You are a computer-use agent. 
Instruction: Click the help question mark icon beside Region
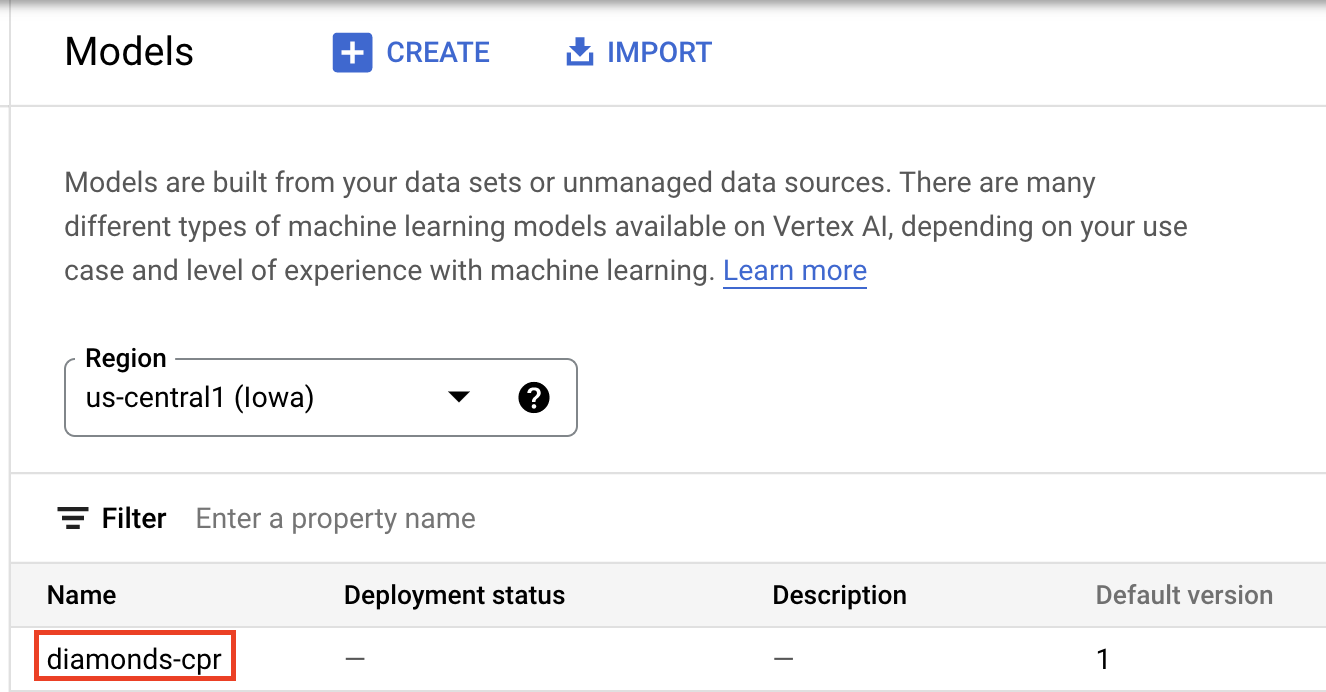pyautogui.click(x=535, y=397)
